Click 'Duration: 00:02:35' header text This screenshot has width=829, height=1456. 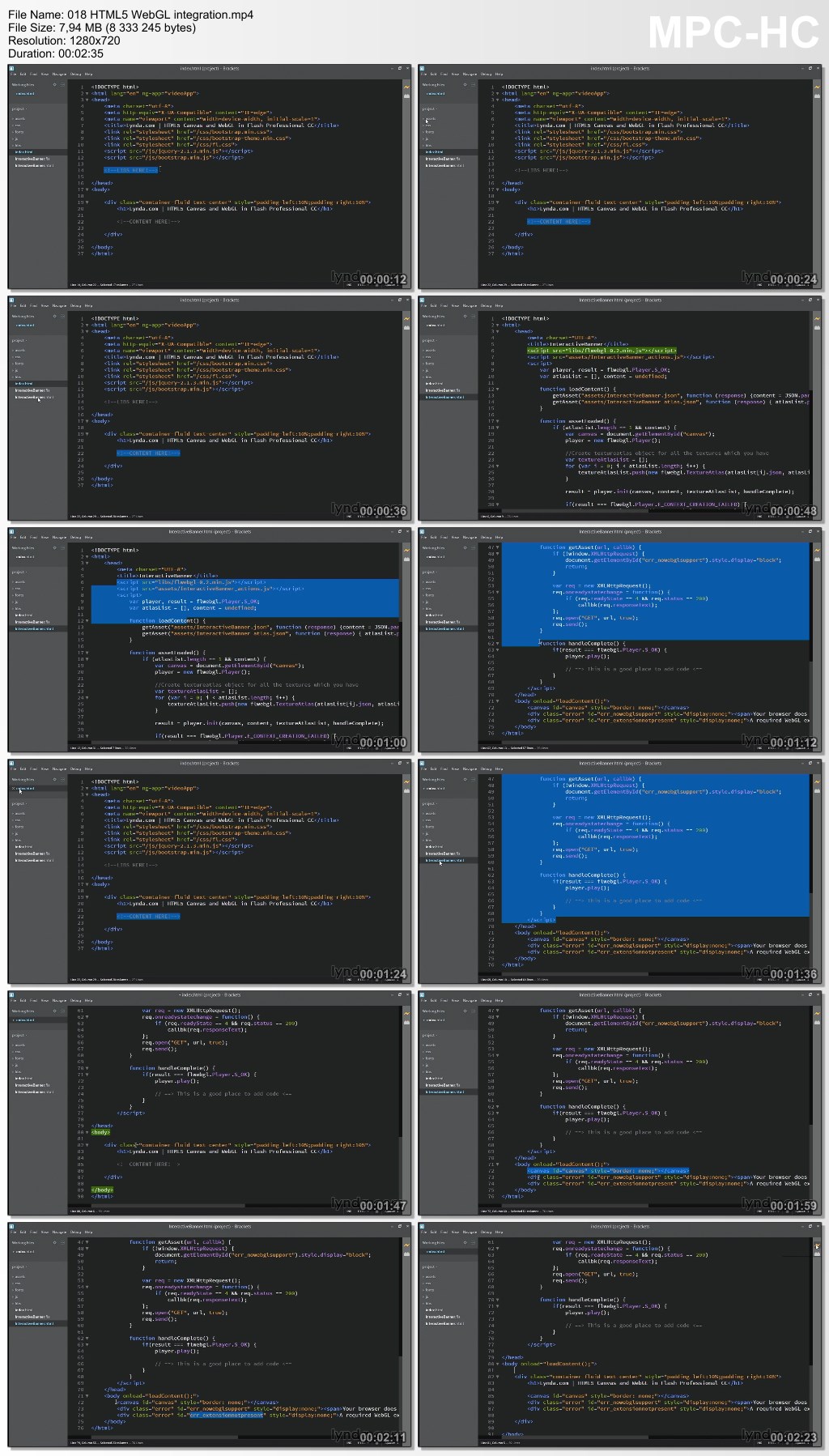click(x=56, y=53)
